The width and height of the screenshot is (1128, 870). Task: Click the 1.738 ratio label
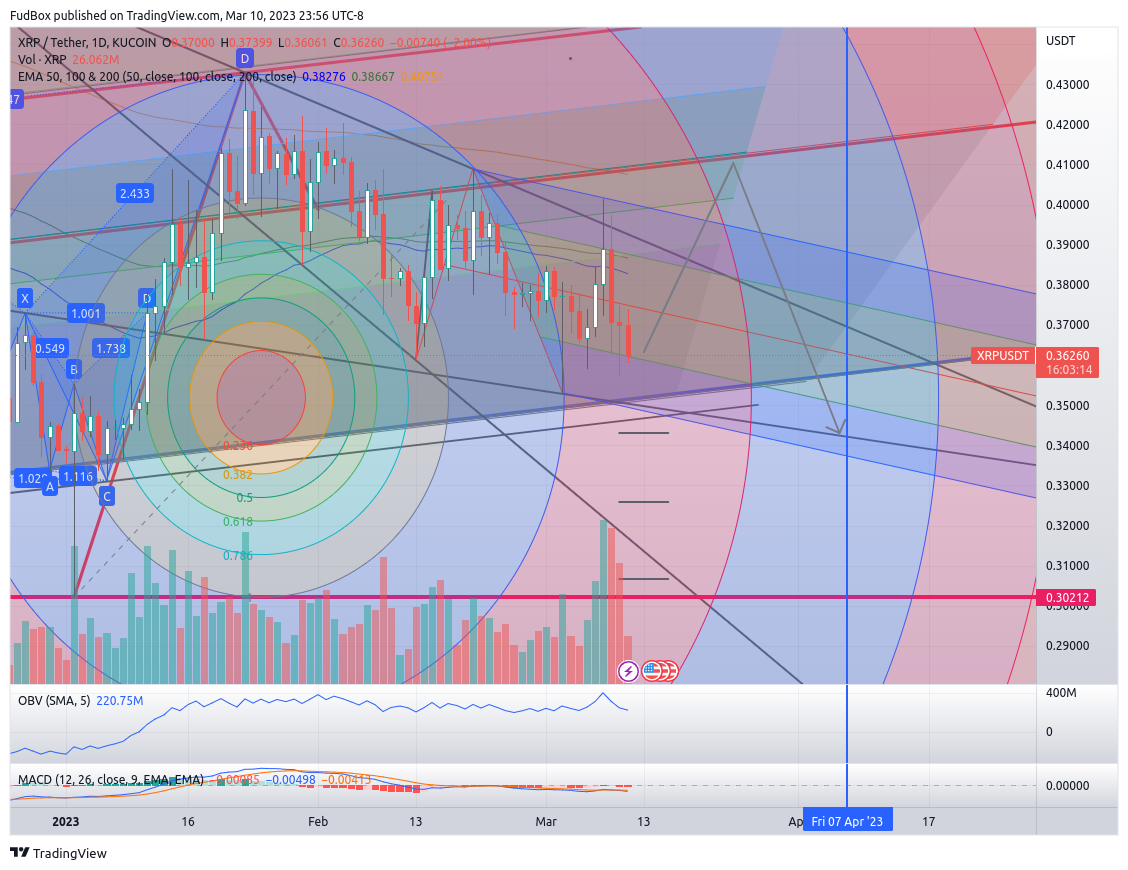111,348
